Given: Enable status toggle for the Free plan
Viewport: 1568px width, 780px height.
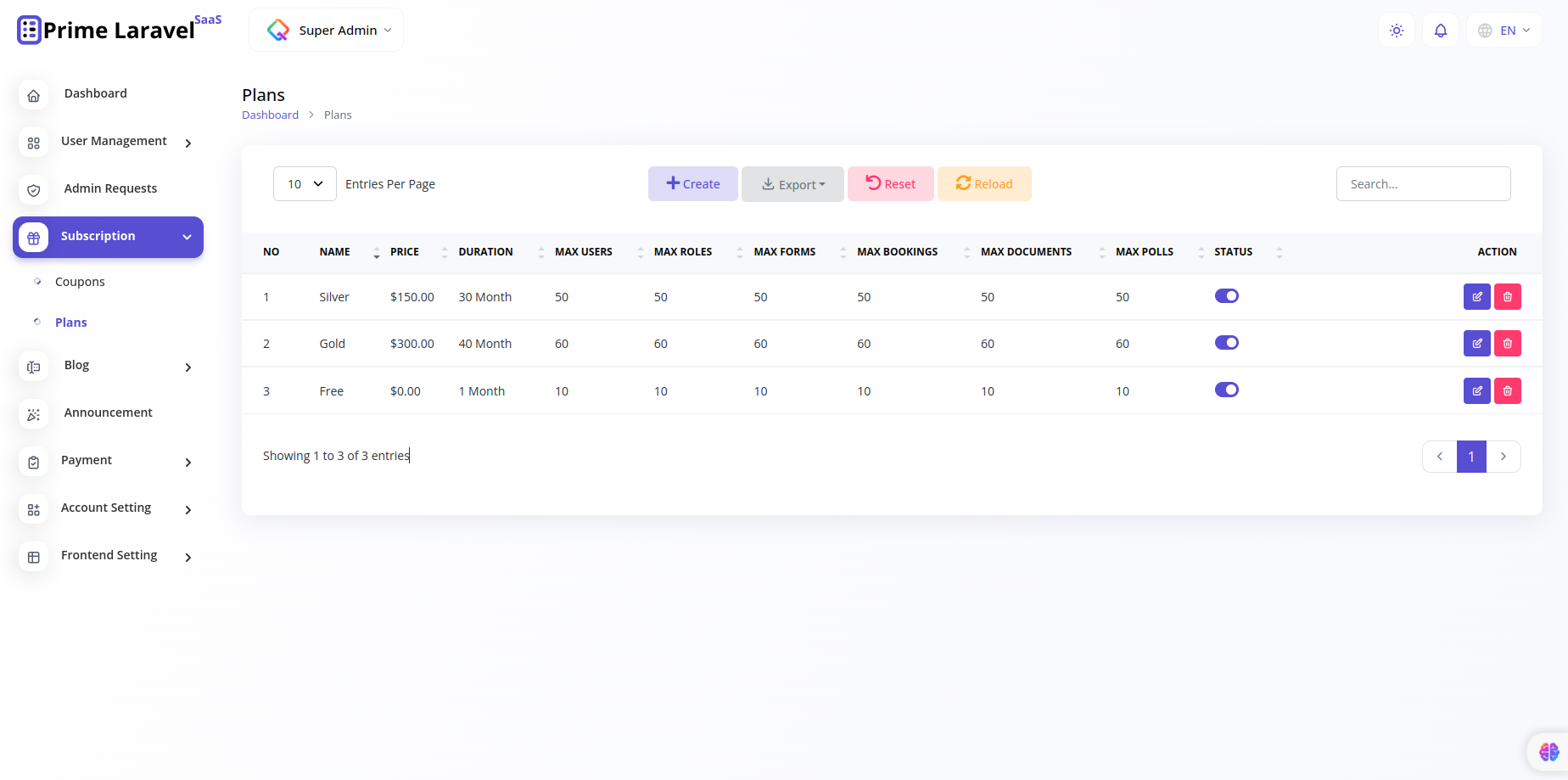Looking at the screenshot, I should pos(1227,390).
